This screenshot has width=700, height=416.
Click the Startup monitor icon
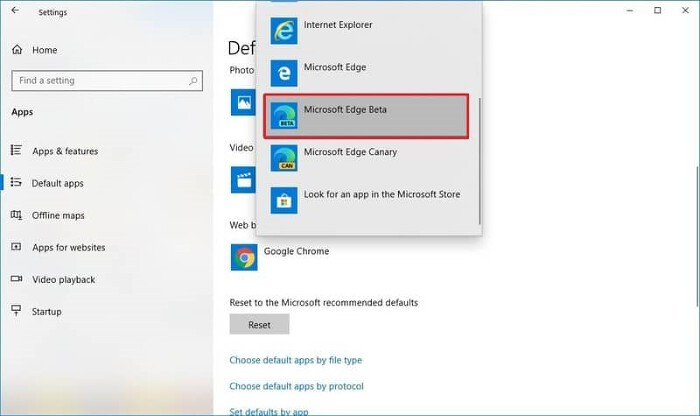coord(16,311)
